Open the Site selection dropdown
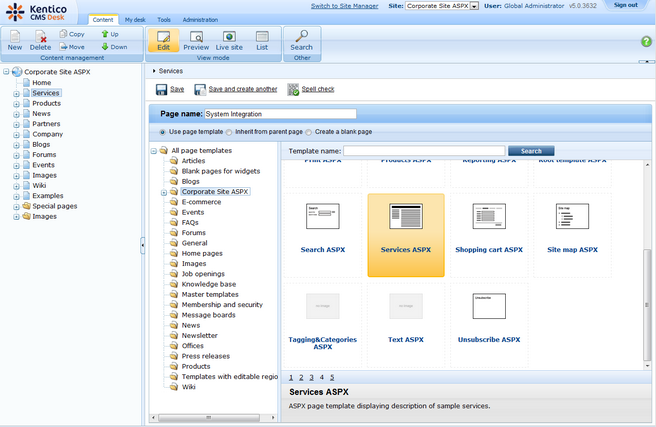656x427 pixels. (474, 6)
